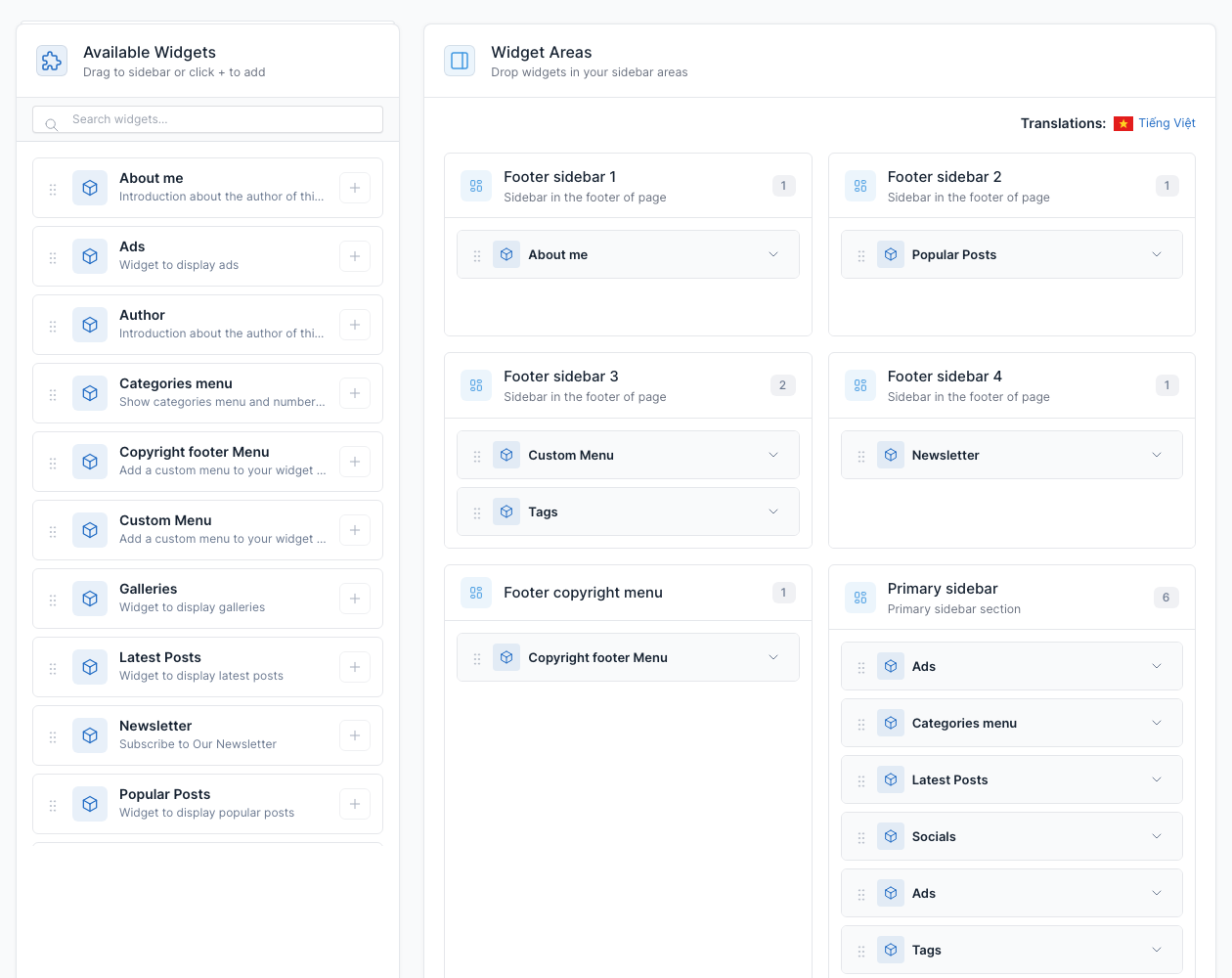Click cube icon of Author available widget
This screenshot has width=1232, height=978.
coord(90,325)
